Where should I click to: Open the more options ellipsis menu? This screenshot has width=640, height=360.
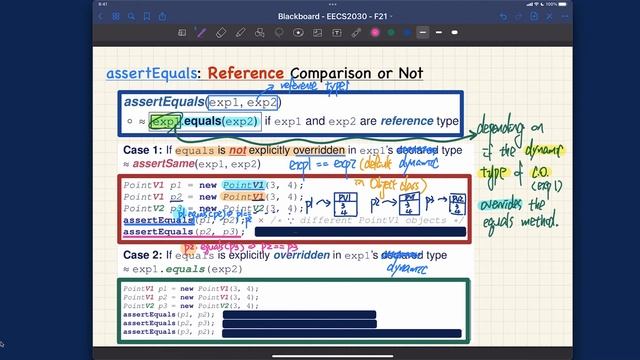pos(565,17)
